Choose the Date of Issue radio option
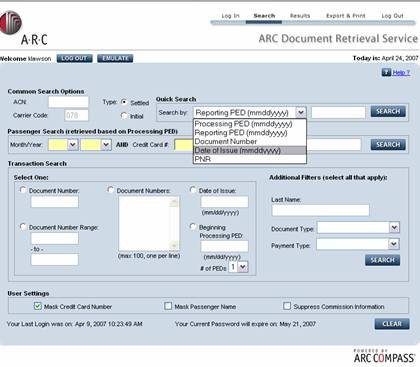This screenshot has width=420, height=367. [x=193, y=190]
